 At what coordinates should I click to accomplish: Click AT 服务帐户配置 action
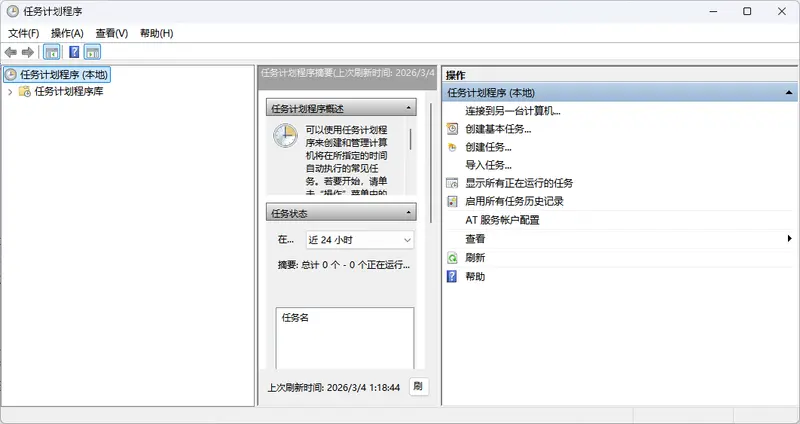pos(502,220)
